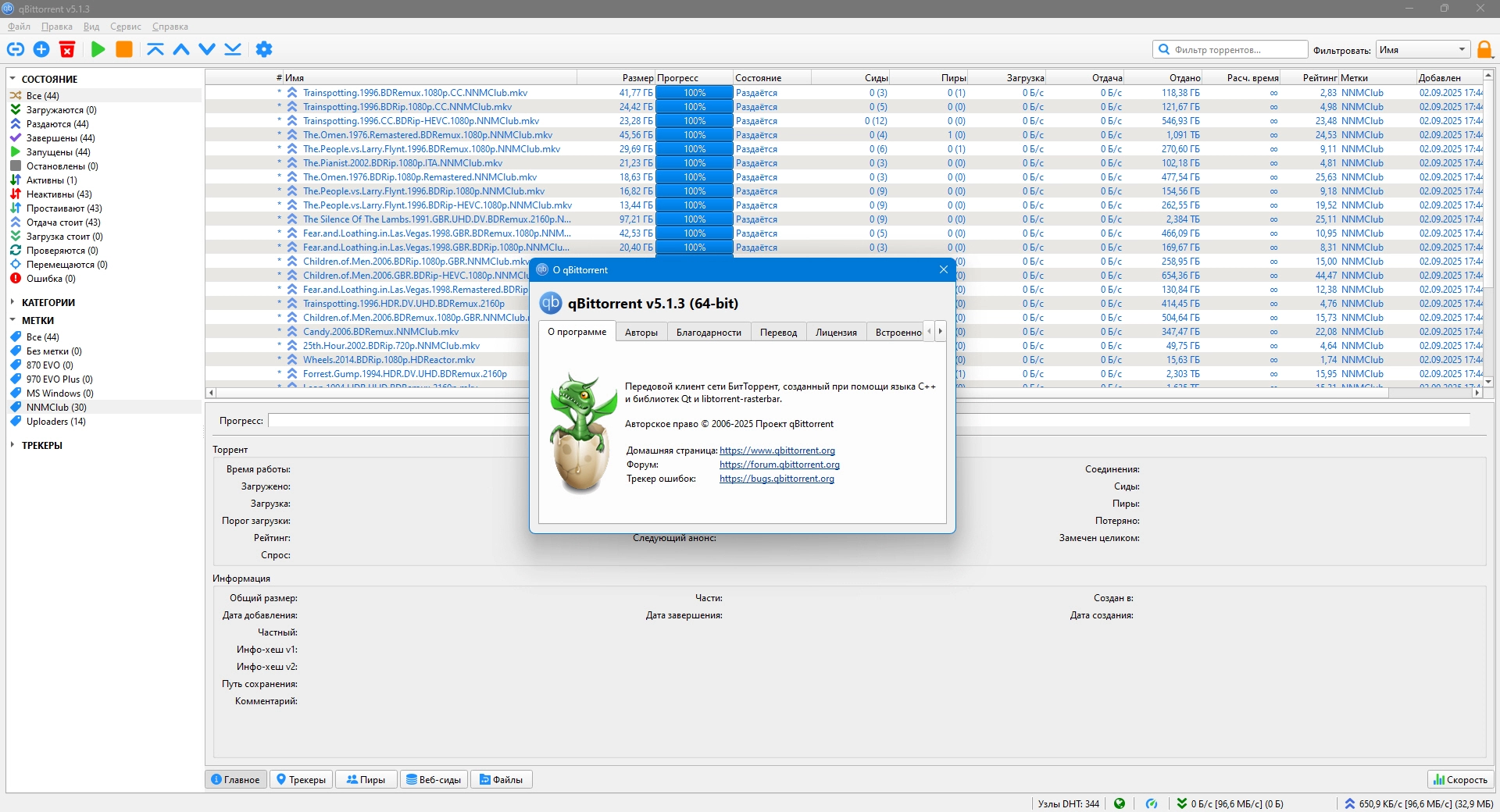The image size is (1500, 812).
Task: Open the Трекеры tab at the bottom
Action: point(301,779)
